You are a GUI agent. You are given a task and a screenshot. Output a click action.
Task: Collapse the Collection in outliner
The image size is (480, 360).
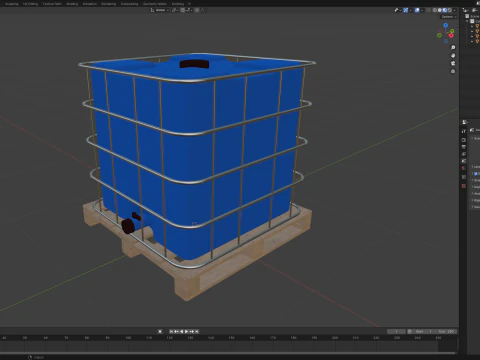click(x=467, y=21)
